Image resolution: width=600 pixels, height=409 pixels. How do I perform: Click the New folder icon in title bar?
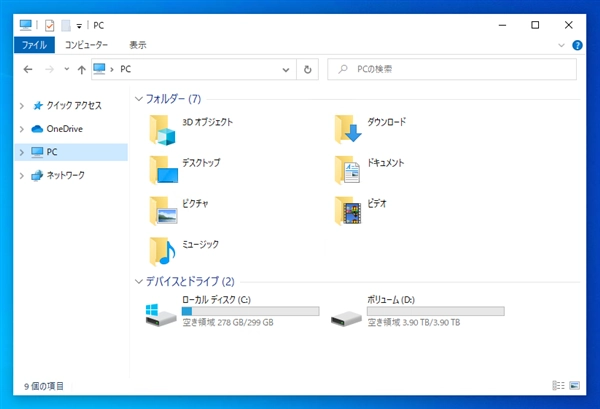[66, 26]
